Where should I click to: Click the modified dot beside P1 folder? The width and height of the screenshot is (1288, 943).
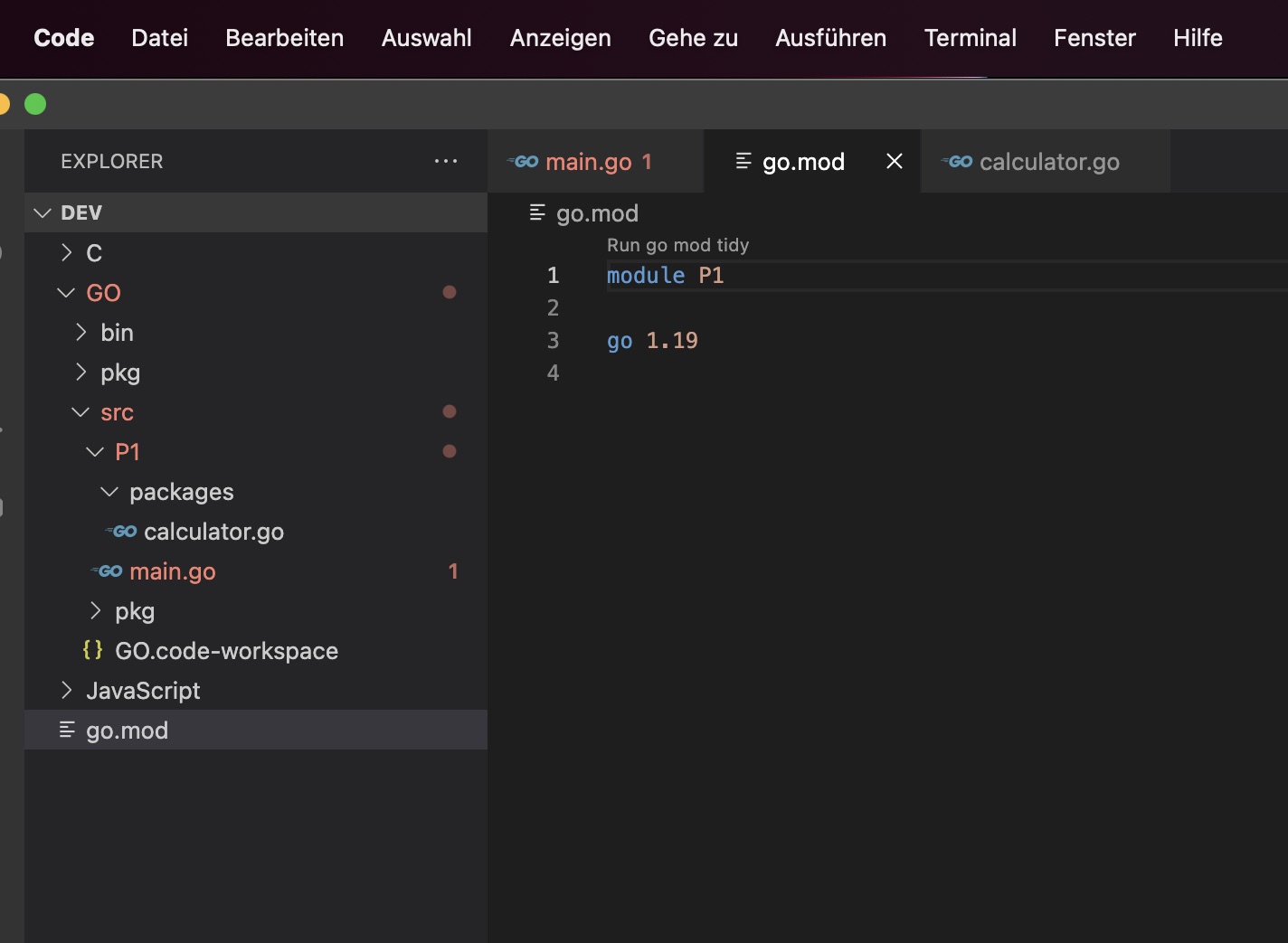(x=450, y=451)
